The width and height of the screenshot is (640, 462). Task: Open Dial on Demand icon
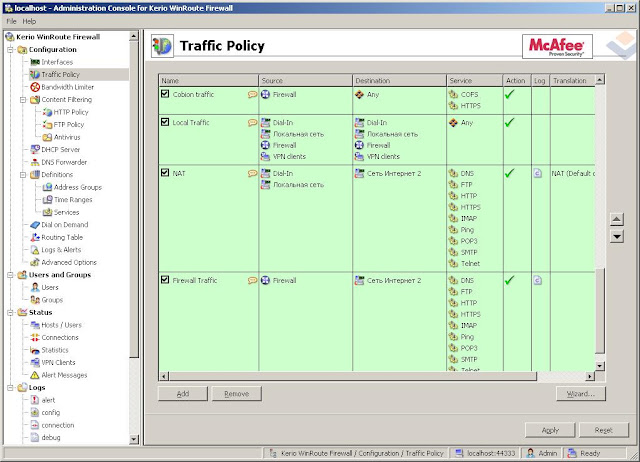click(35, 224)
